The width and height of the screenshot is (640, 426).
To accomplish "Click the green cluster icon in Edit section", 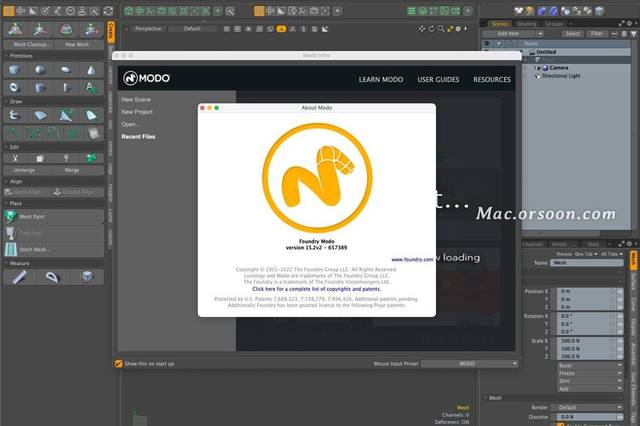I will (x=91, y=158).
